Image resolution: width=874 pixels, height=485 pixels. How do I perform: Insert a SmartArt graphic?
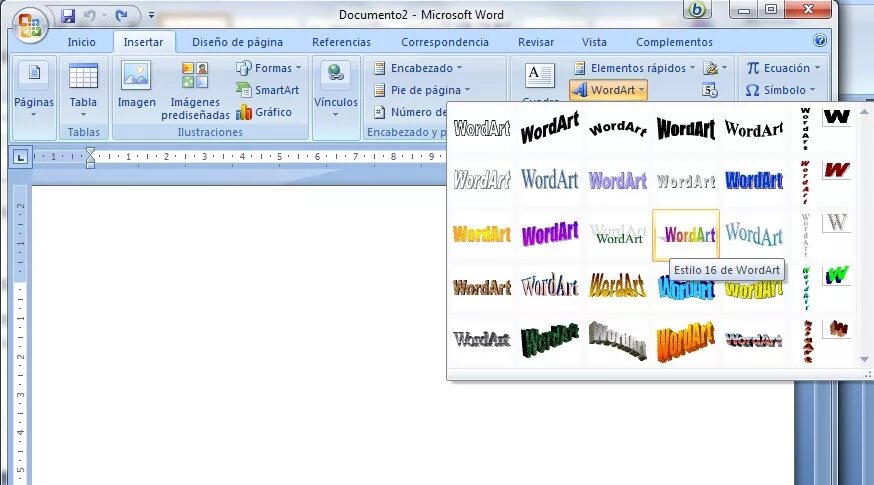click(x=268, y=90)
